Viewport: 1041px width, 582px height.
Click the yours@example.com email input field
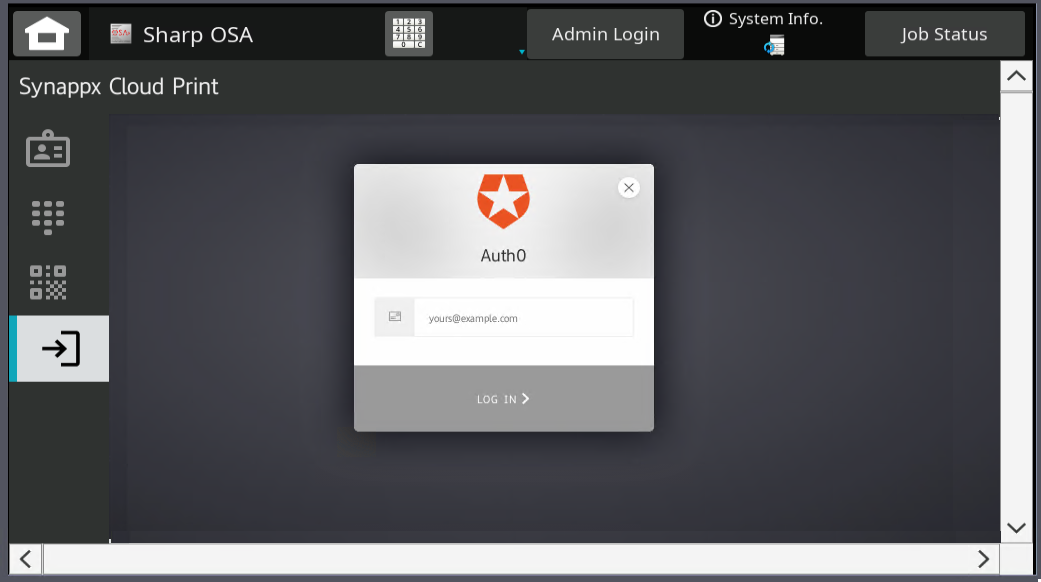coord(523,317)
